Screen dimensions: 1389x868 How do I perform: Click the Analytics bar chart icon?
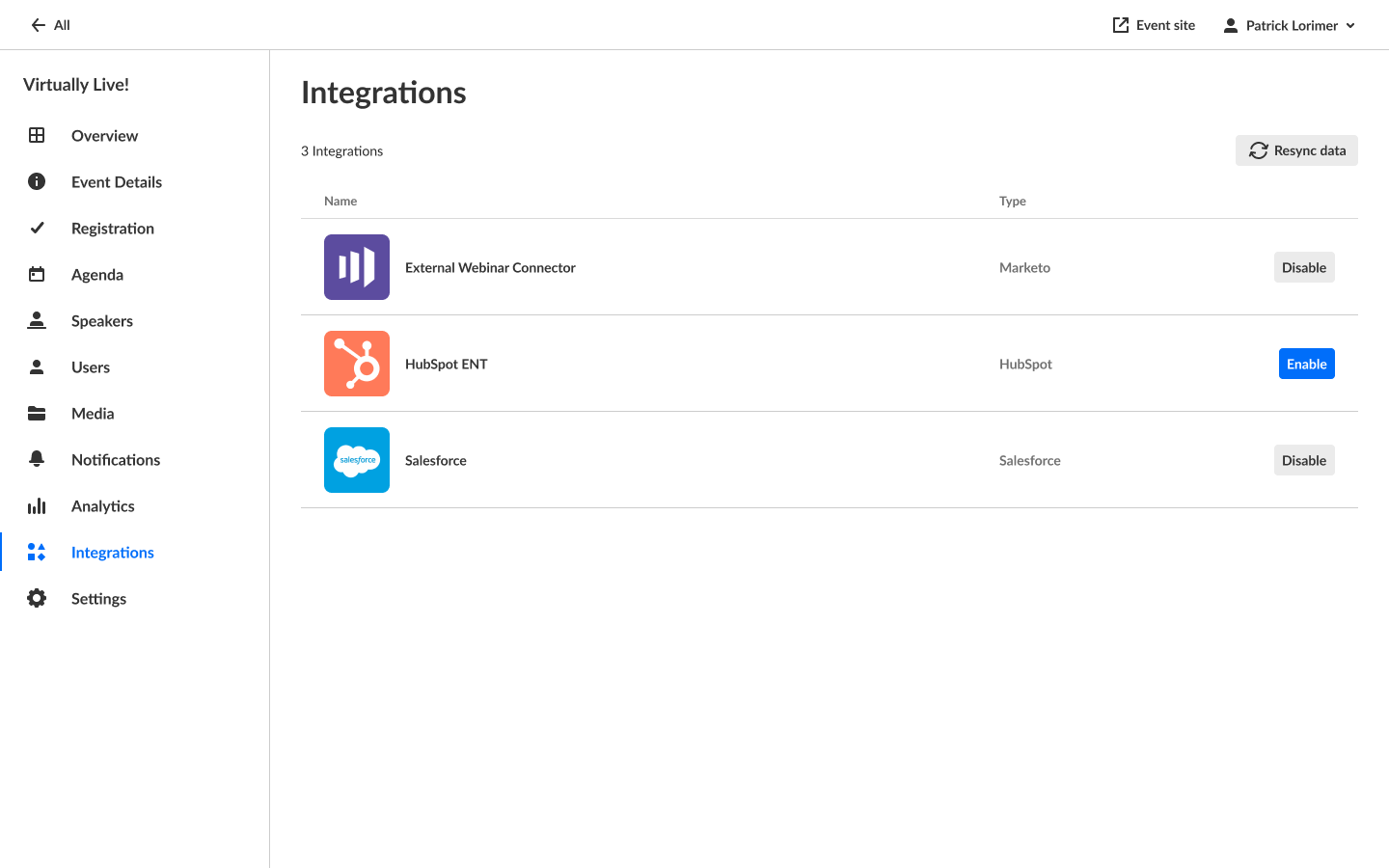coord(37,506)
